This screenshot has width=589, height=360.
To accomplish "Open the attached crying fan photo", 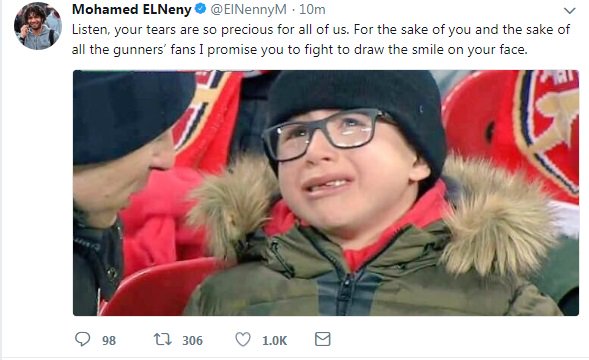I will [326, 193].
